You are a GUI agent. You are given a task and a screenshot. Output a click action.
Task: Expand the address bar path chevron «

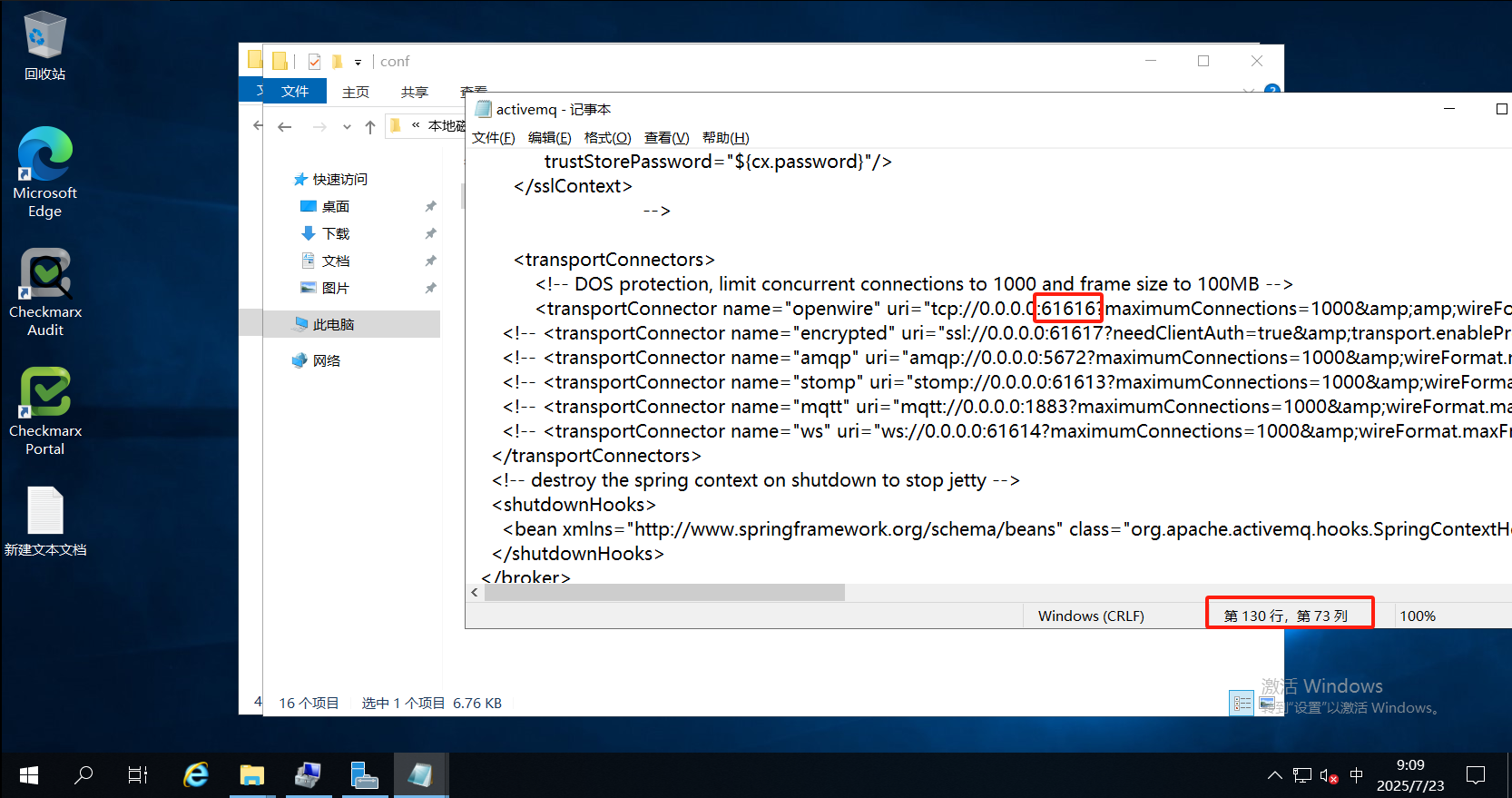tap(416, 125)
